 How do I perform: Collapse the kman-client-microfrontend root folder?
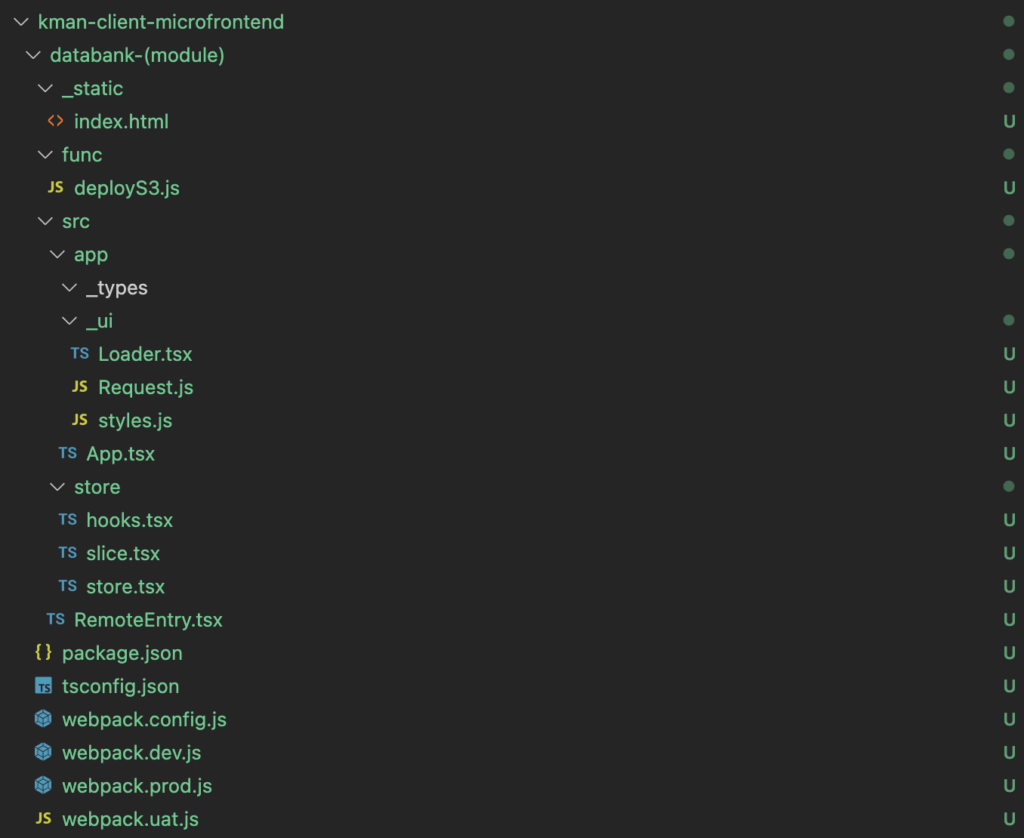click(20, 22)
